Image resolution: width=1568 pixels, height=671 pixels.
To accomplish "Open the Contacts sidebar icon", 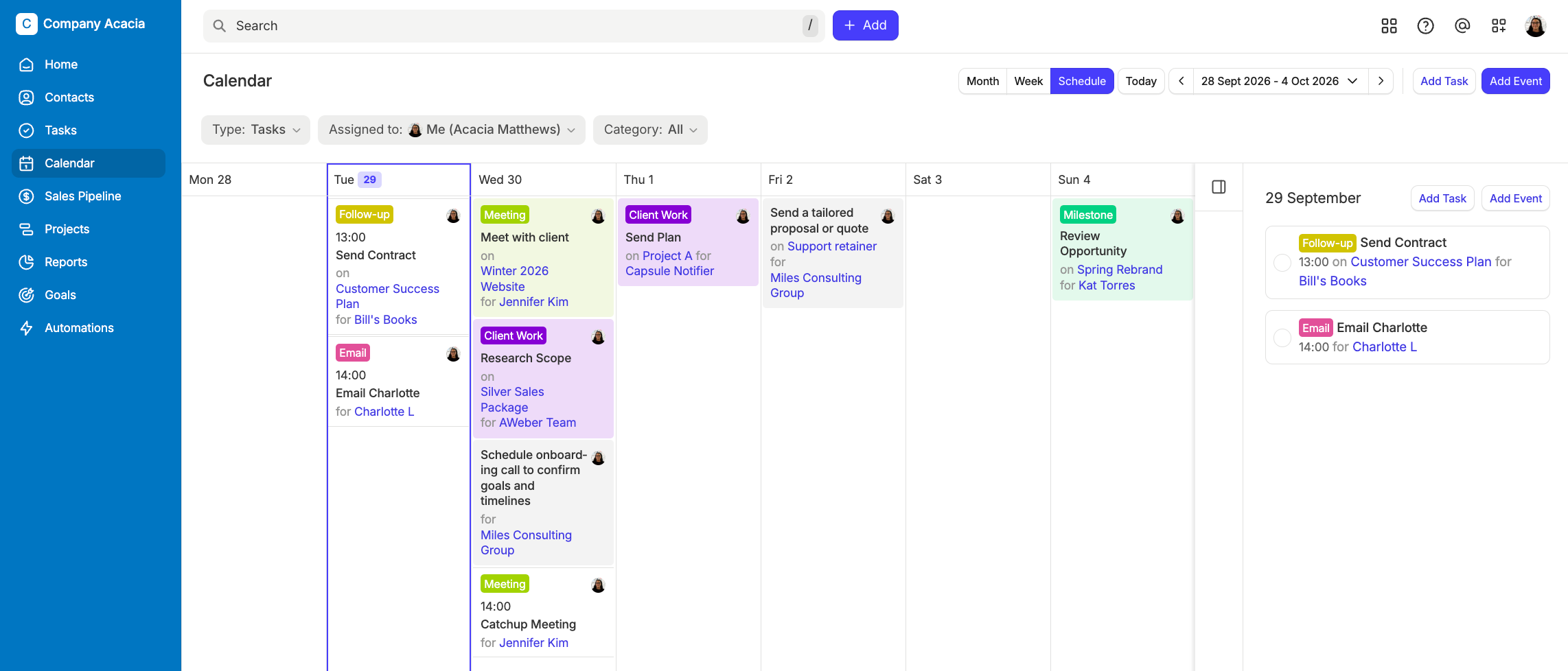I will tap(26, 97).
